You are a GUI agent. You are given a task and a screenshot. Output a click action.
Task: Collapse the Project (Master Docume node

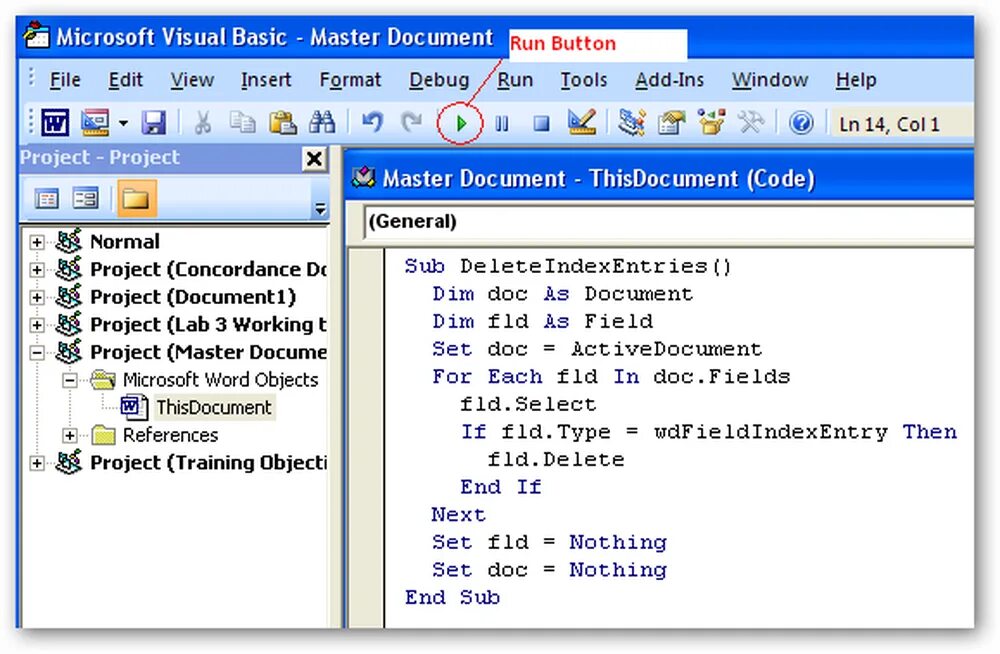pos(37,352)
